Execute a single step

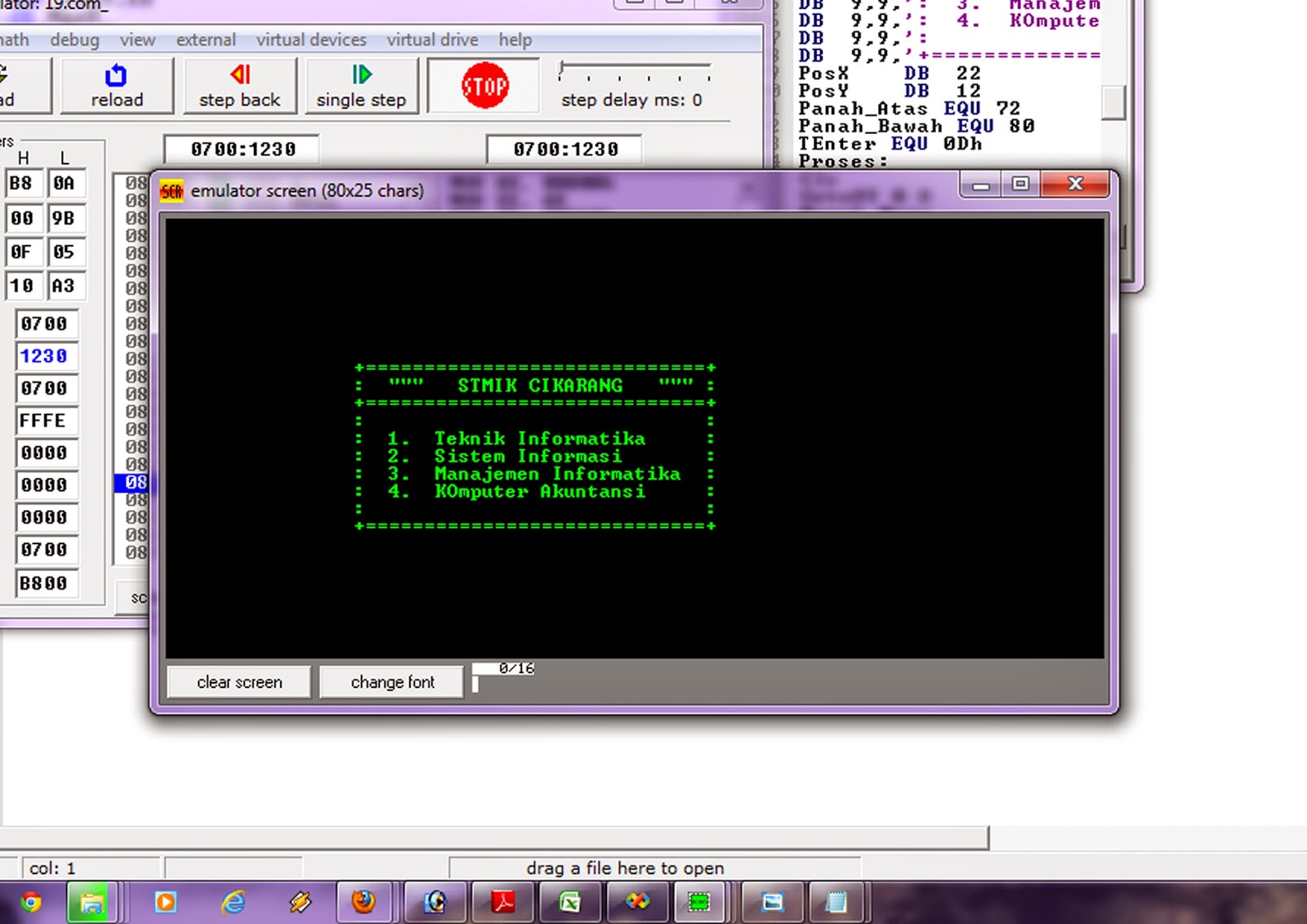point(361,86)
